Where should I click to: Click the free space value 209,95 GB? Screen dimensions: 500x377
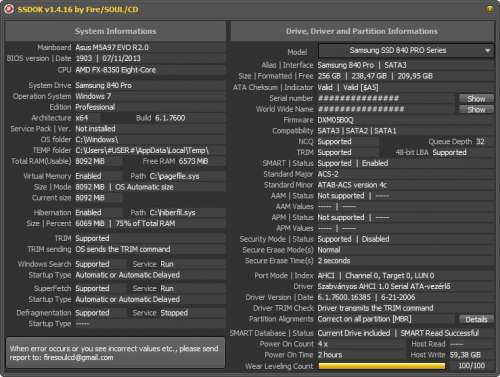point(415,76)
